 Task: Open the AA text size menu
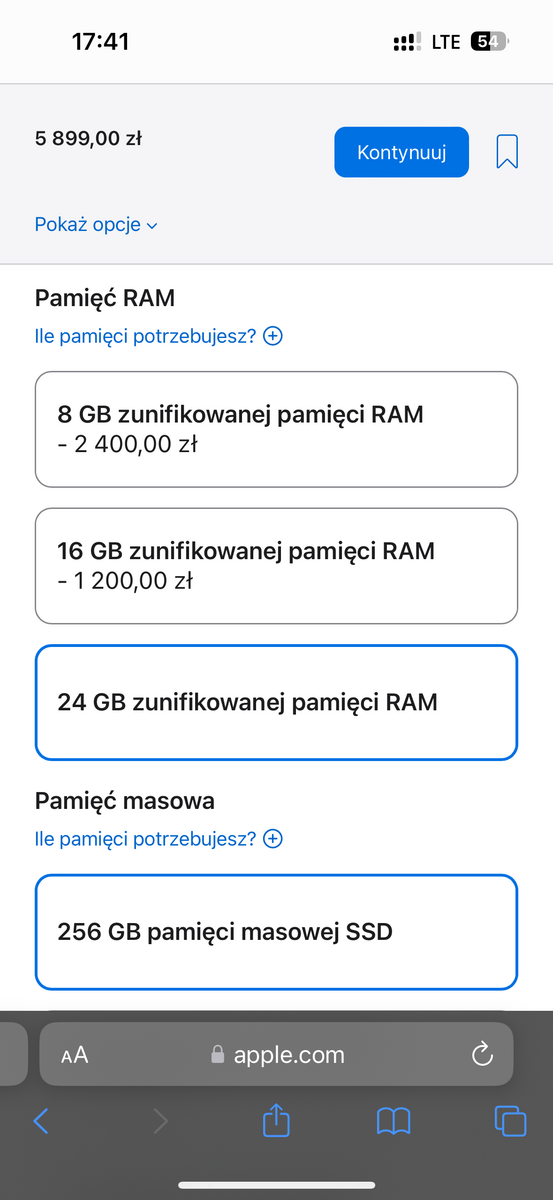point(74,1055)
